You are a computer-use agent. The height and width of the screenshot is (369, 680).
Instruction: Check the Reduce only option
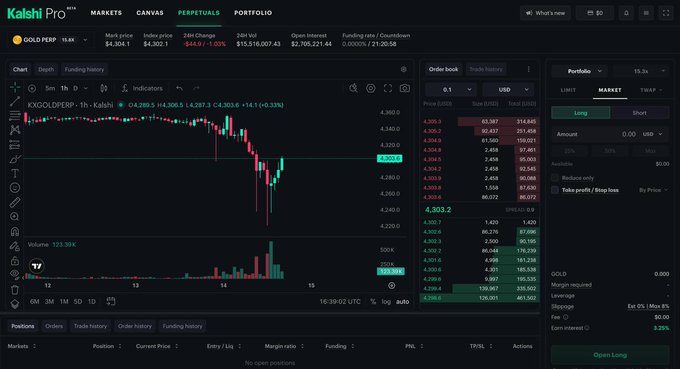pyautogui.click(x=555, y=178)
